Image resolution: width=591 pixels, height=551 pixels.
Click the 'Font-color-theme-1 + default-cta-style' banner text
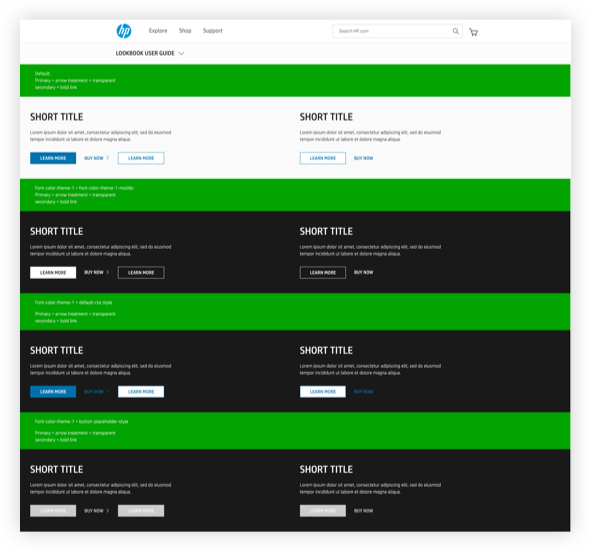coord(73,303)
